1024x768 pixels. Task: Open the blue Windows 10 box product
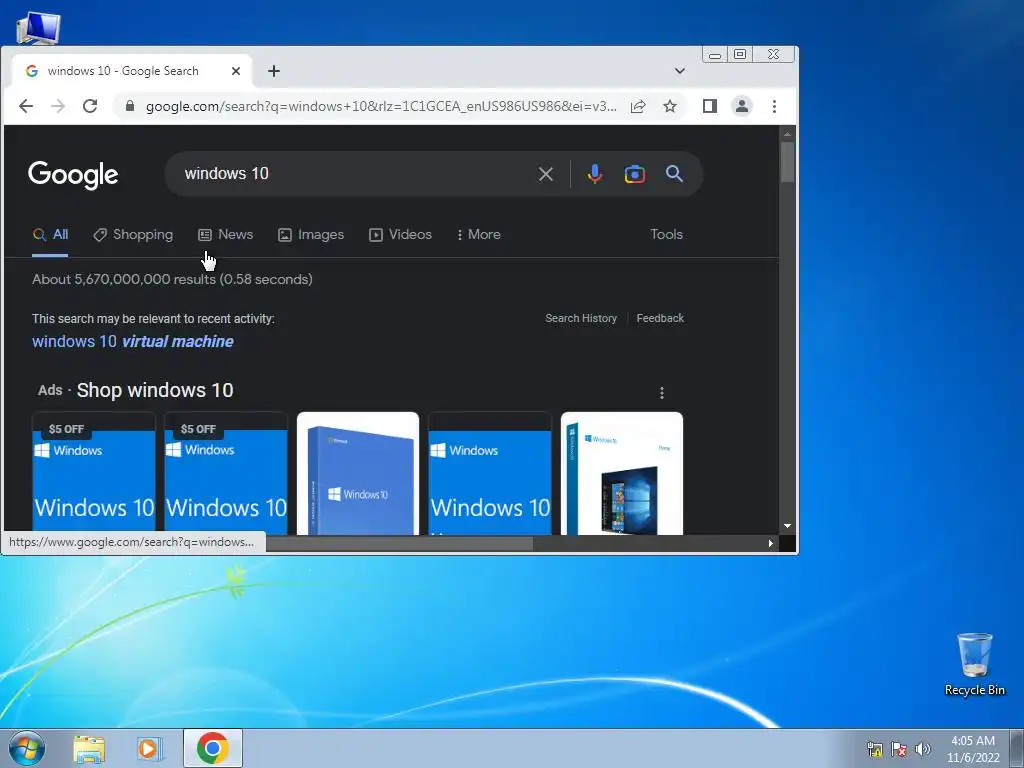(x=358, y=473)
